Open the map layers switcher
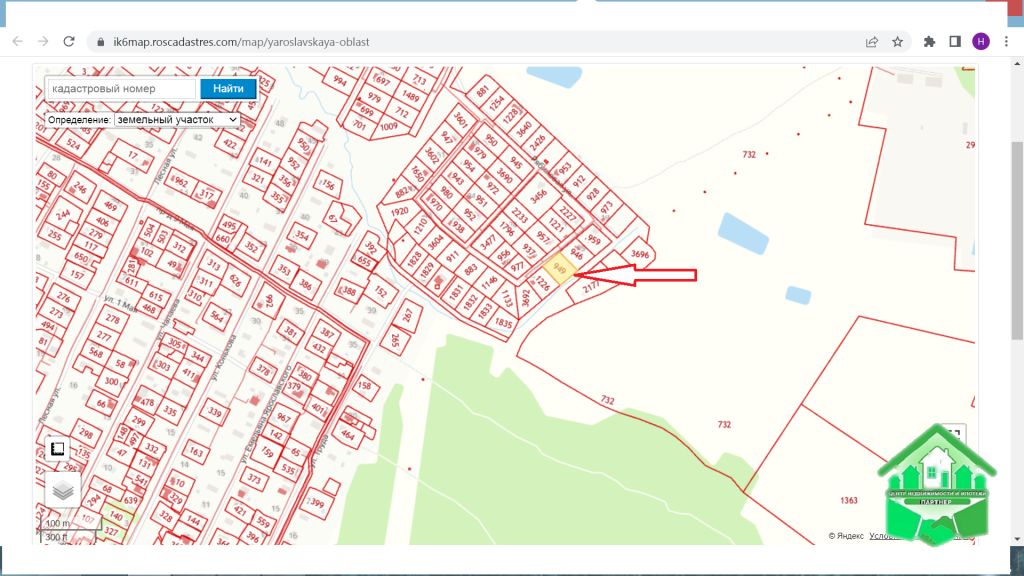 click(62, 490)
